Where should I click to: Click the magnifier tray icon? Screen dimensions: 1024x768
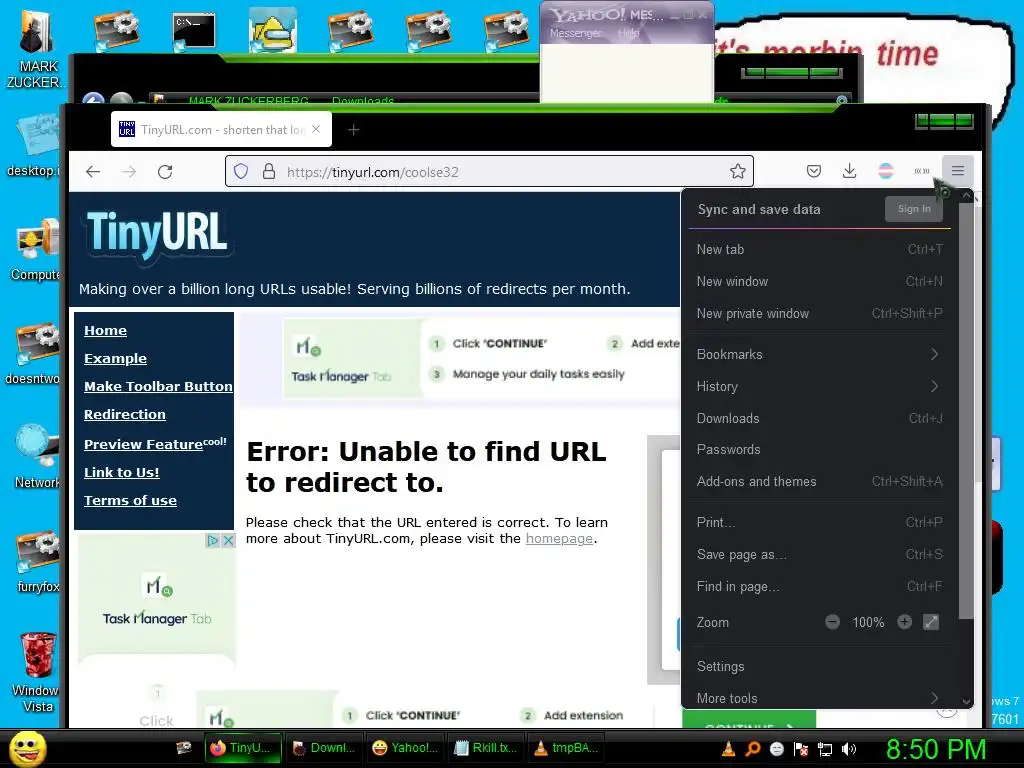click(x=752, y=749)
